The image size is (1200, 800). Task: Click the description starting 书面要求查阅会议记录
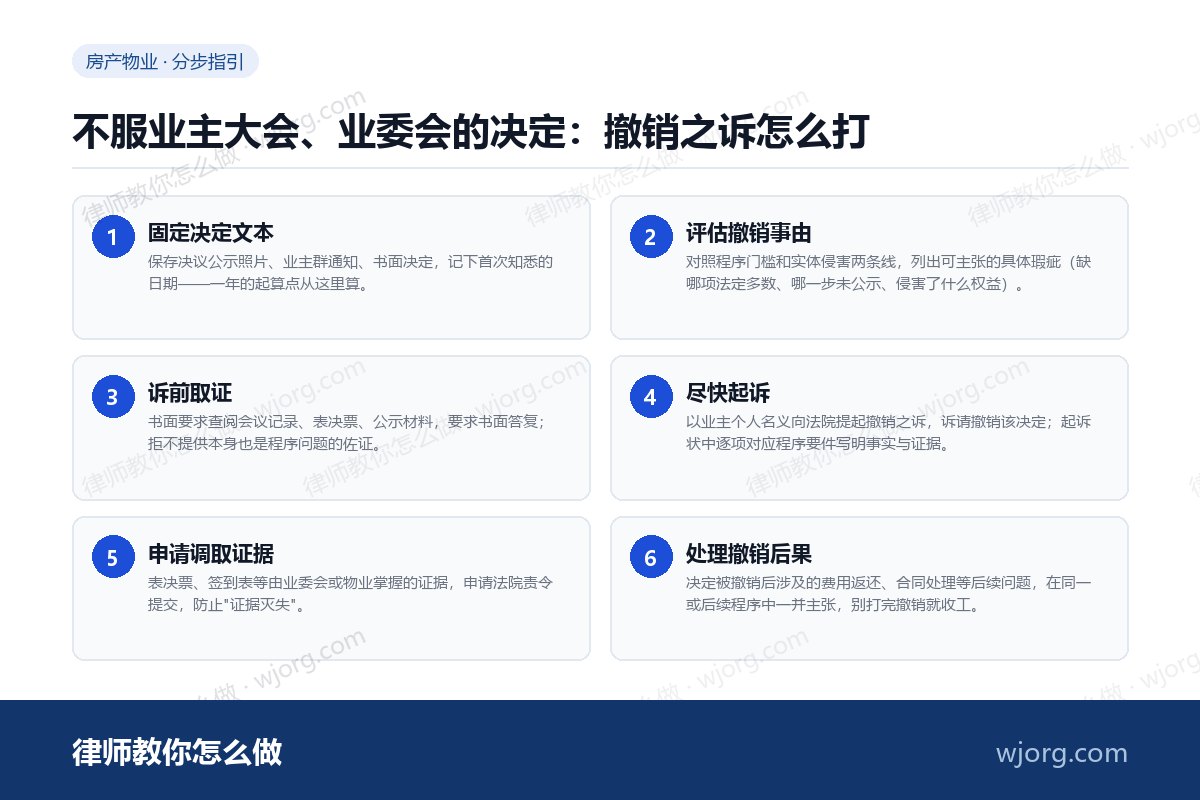tap(349, 433)
